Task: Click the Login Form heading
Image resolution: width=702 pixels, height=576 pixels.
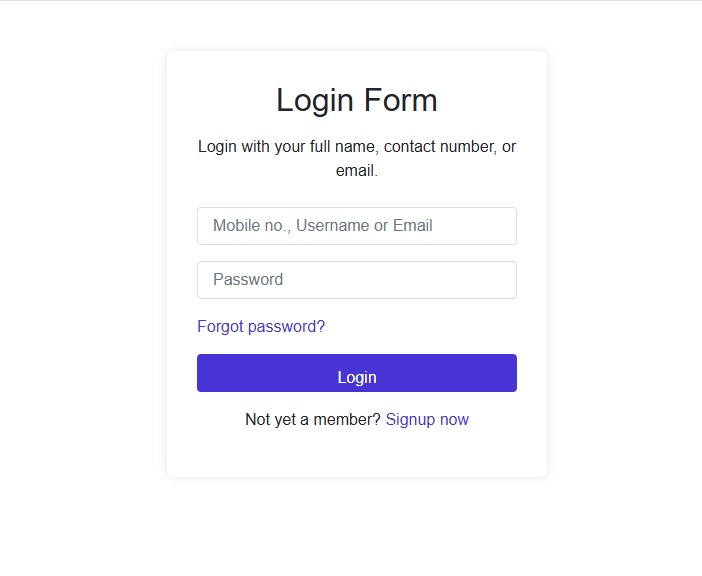Action: [356, 101]
